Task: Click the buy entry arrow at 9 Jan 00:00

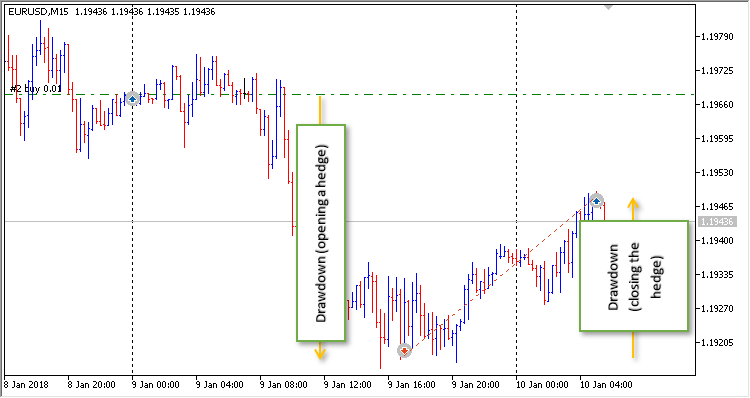Action: point(132,99)
